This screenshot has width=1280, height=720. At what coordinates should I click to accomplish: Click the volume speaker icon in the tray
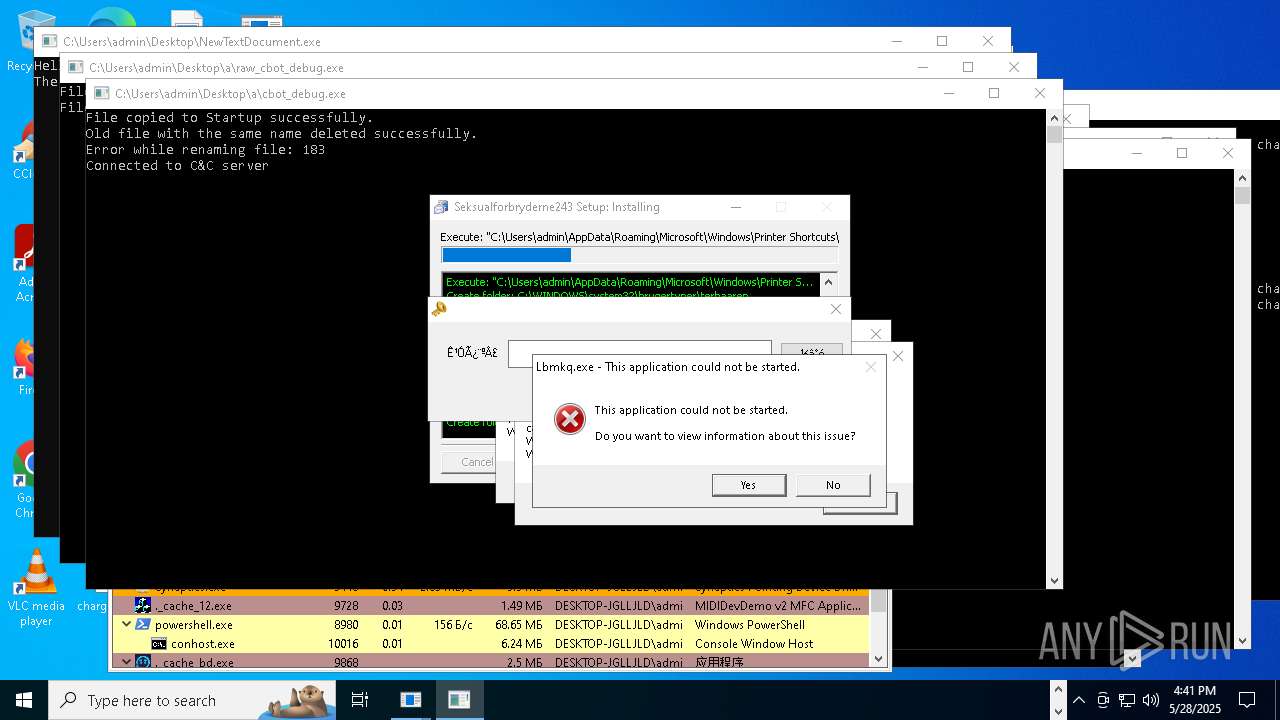coord(1151,700)
